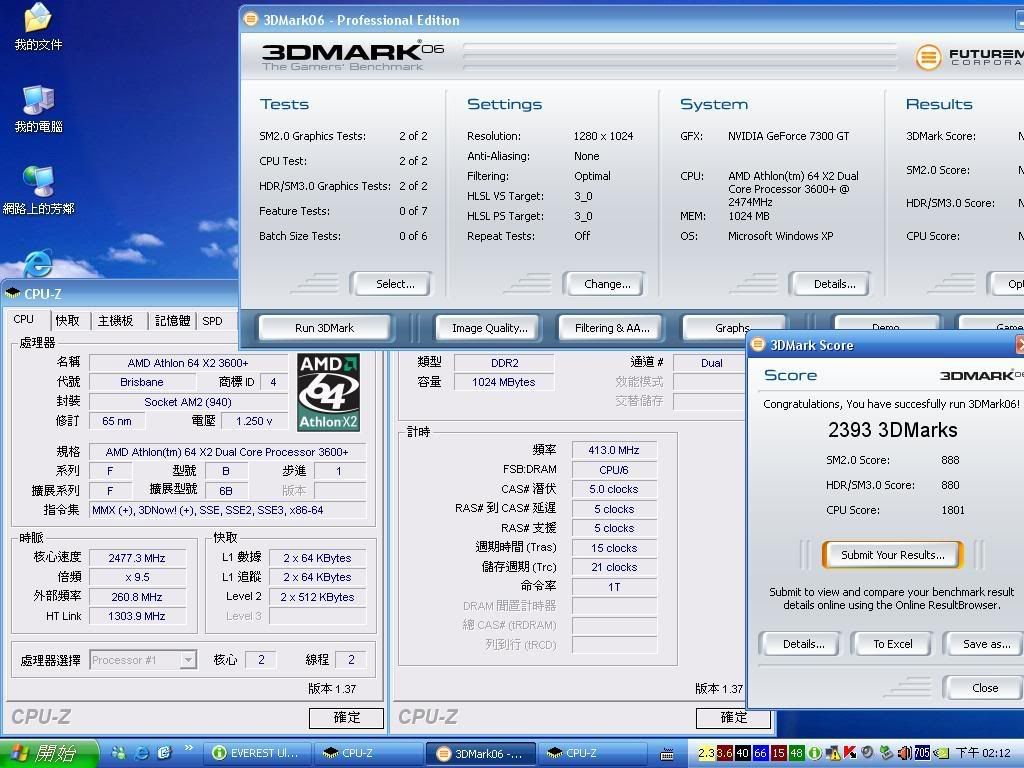Click the Windows Messenger quick launch icon
This screenshot has height=768, width=1024.
[119, 753]
